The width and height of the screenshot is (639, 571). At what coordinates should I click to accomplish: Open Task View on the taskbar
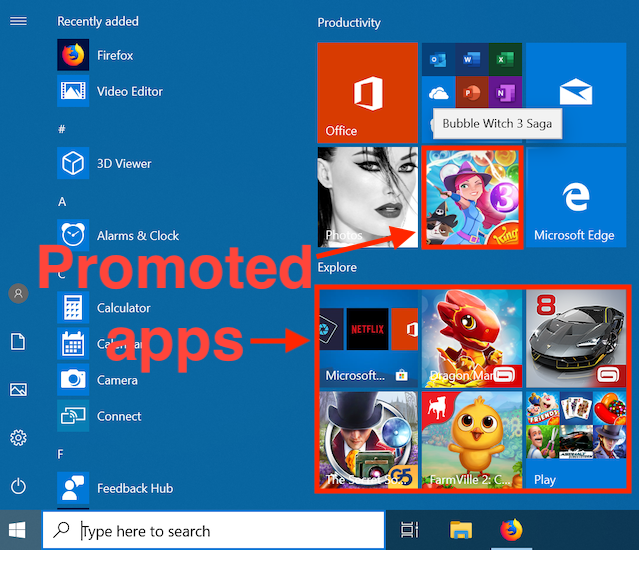pyautogui.click(x=410, y=530)
